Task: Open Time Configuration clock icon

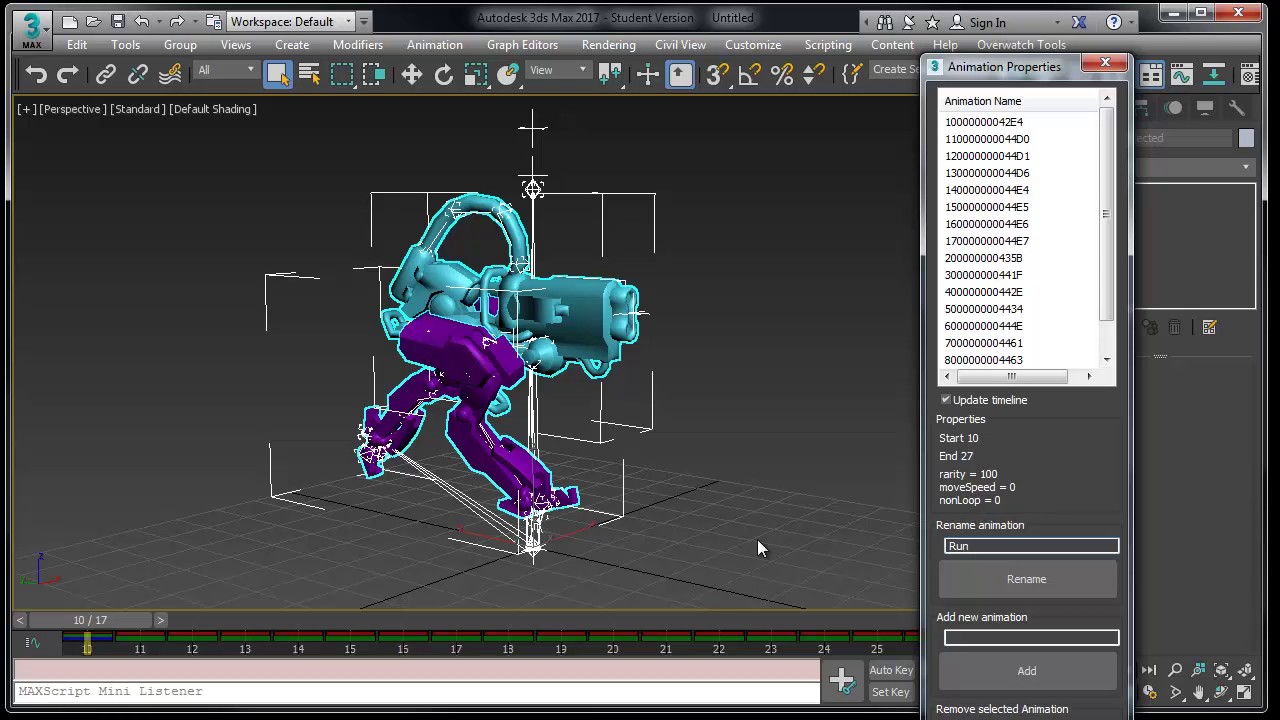Action: pyautogui.click(x=1149, y=692)
